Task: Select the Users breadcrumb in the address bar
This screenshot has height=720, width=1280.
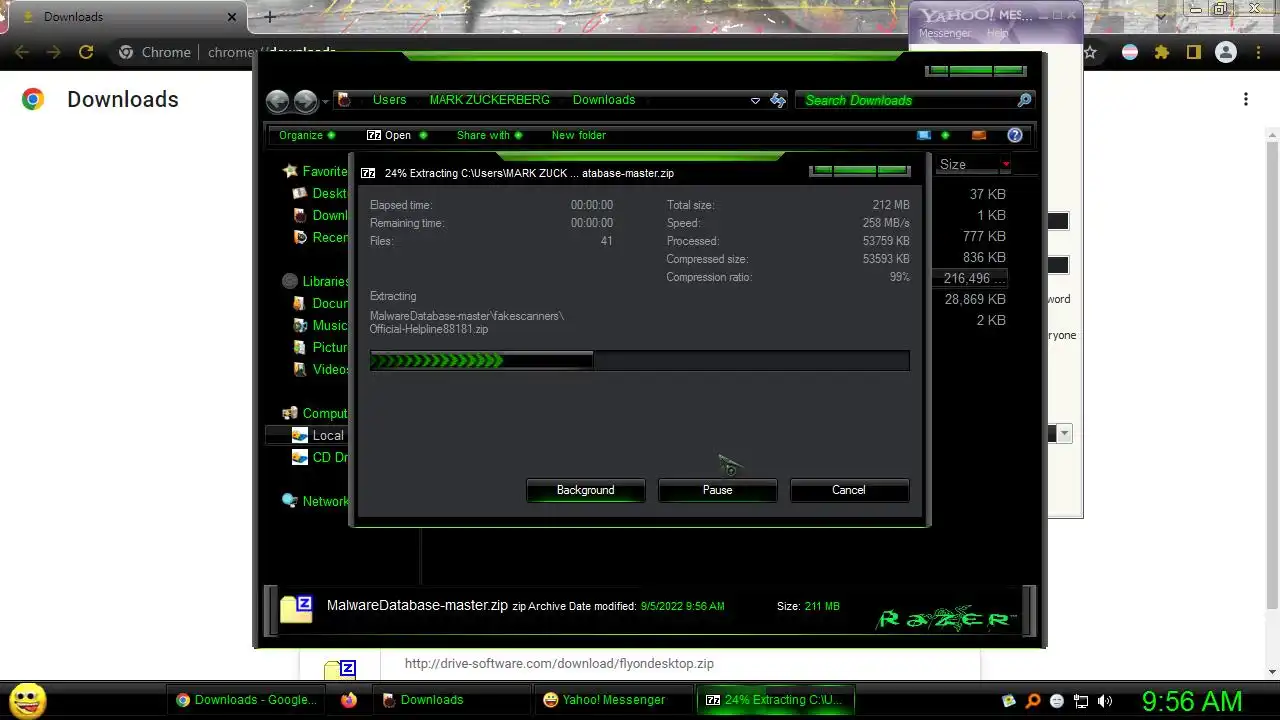Action: point(389,100)
